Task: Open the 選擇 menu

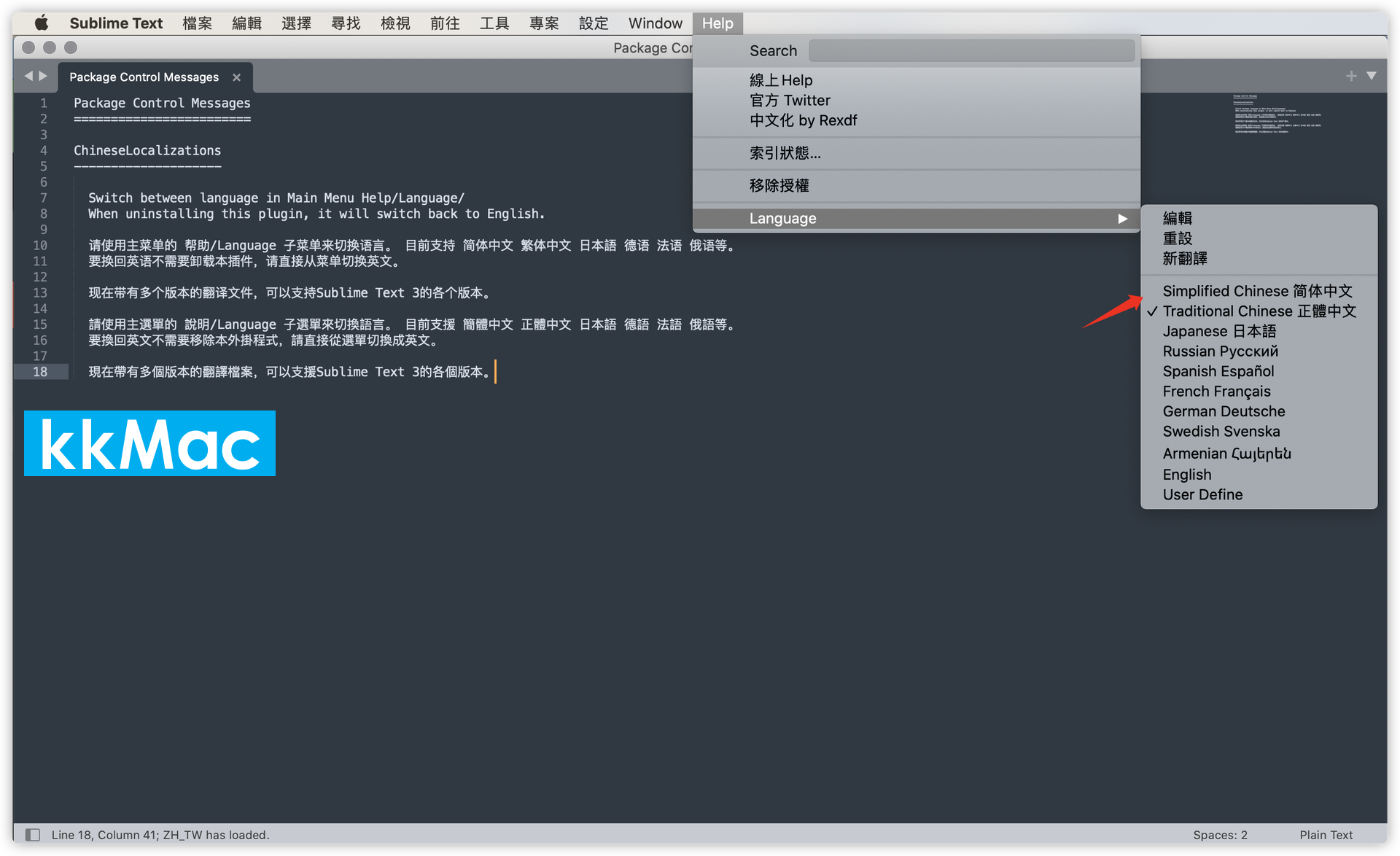Action: [296, 23]
